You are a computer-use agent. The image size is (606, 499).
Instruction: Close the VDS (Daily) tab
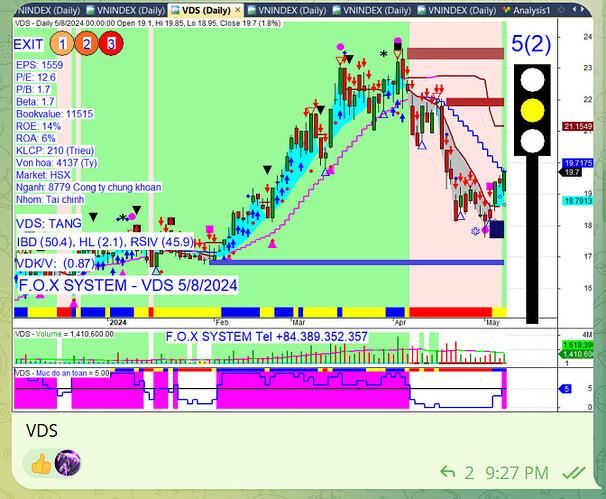click(x=238, y=10)
